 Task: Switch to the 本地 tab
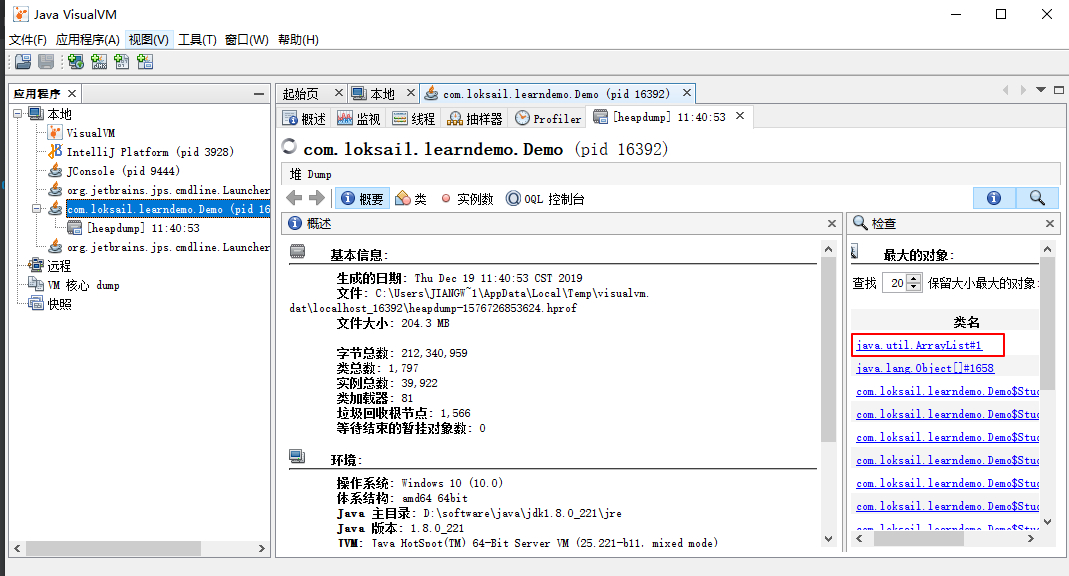coord(382,94)
